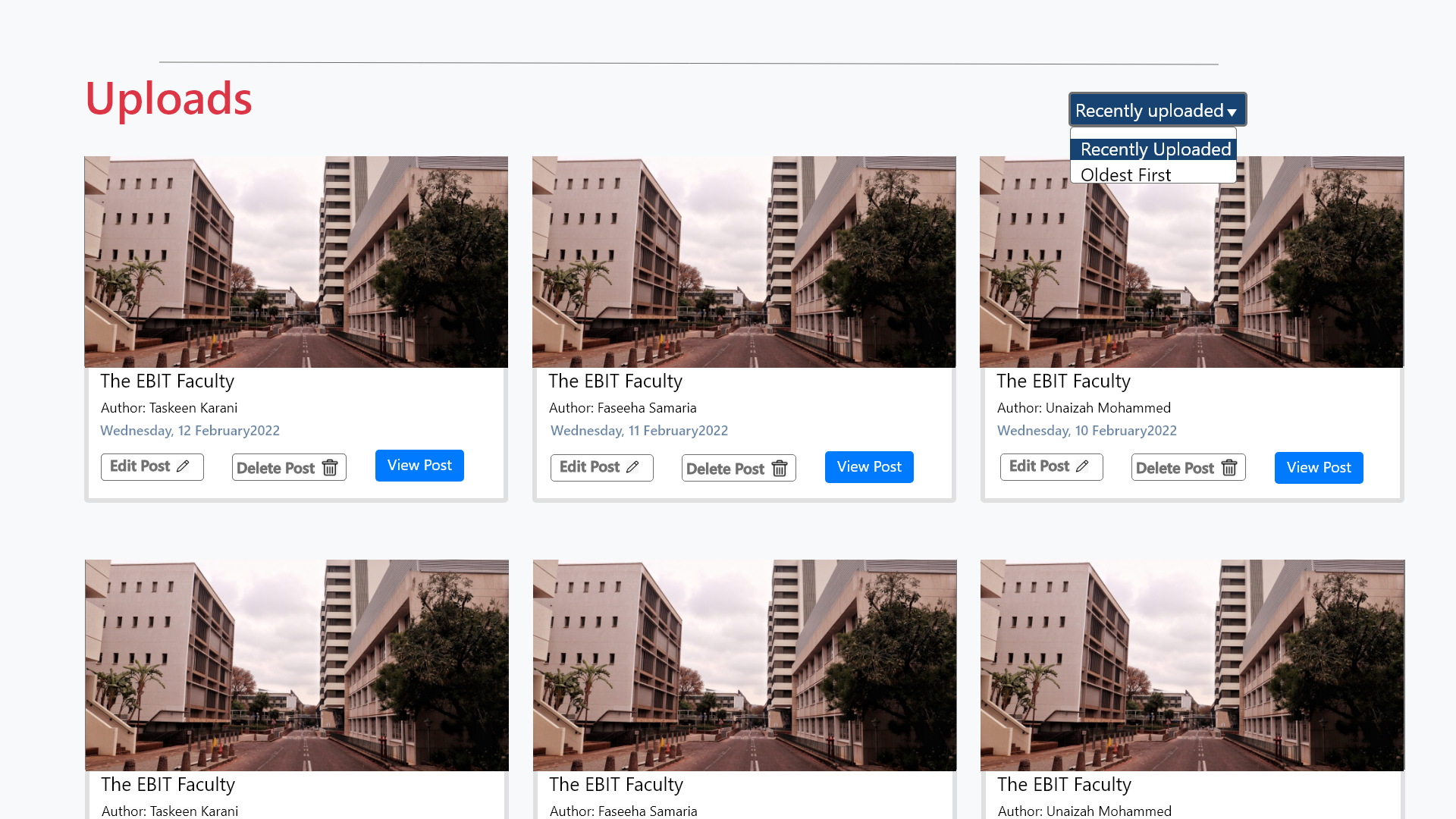The image size is (1456, 819).
Task: Click Author: Unaizah Mohammed in top-row card
Action: (1084, 408)
